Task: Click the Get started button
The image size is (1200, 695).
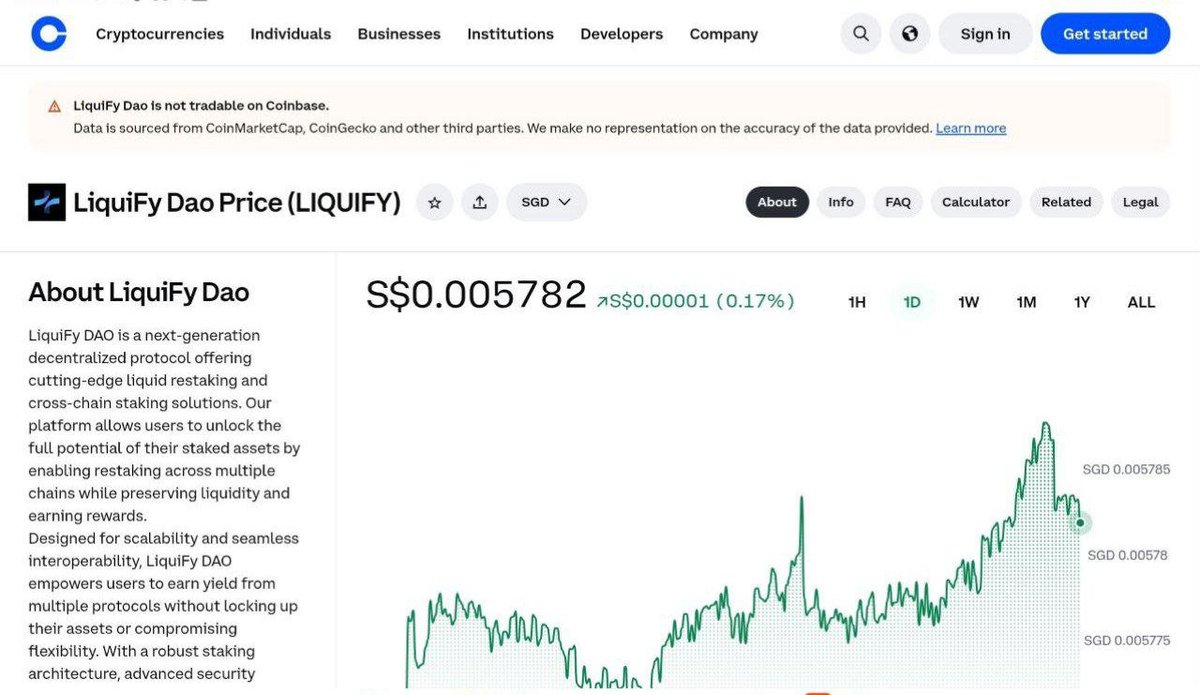Action: pos(1105,34)
